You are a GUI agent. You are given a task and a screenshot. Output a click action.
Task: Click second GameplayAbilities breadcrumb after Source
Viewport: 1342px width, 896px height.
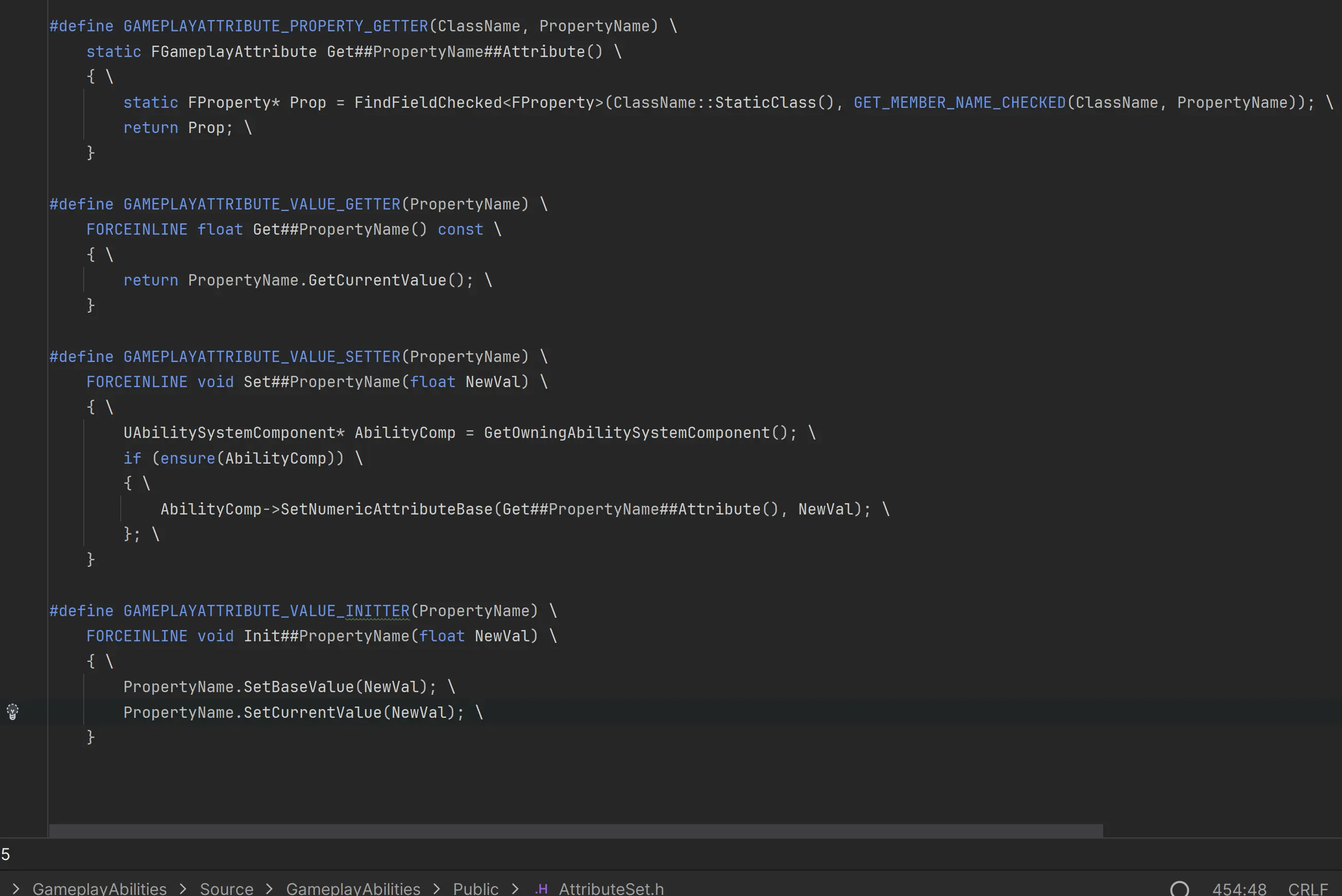coord(353,889)
